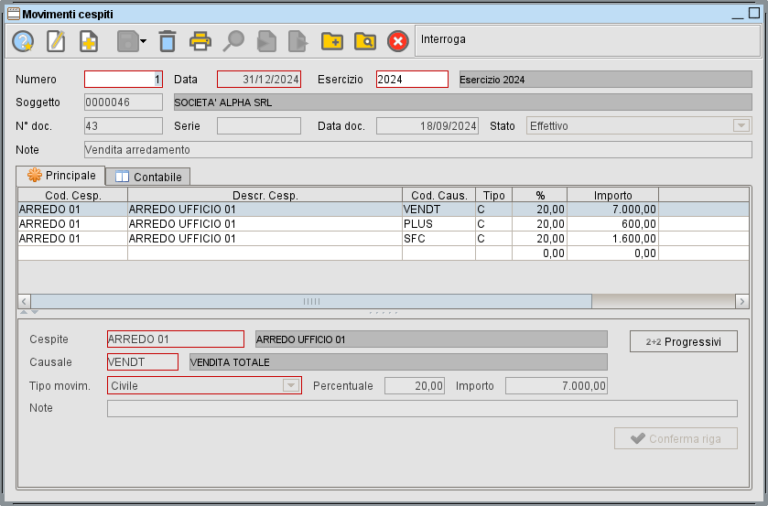Click the Interroga status text panel
Screen dimensions: 768x506
(x=587, y=41)
